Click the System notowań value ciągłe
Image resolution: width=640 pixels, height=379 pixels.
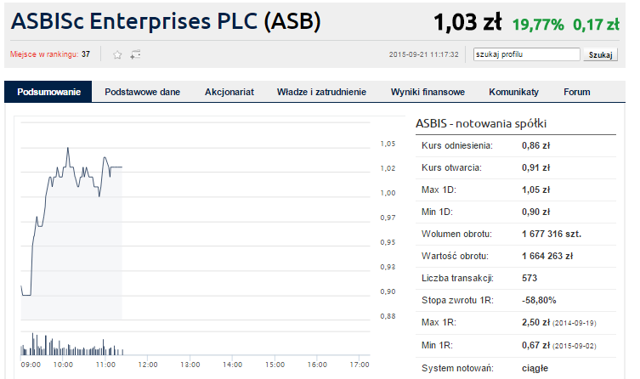[x=535, y=368]
